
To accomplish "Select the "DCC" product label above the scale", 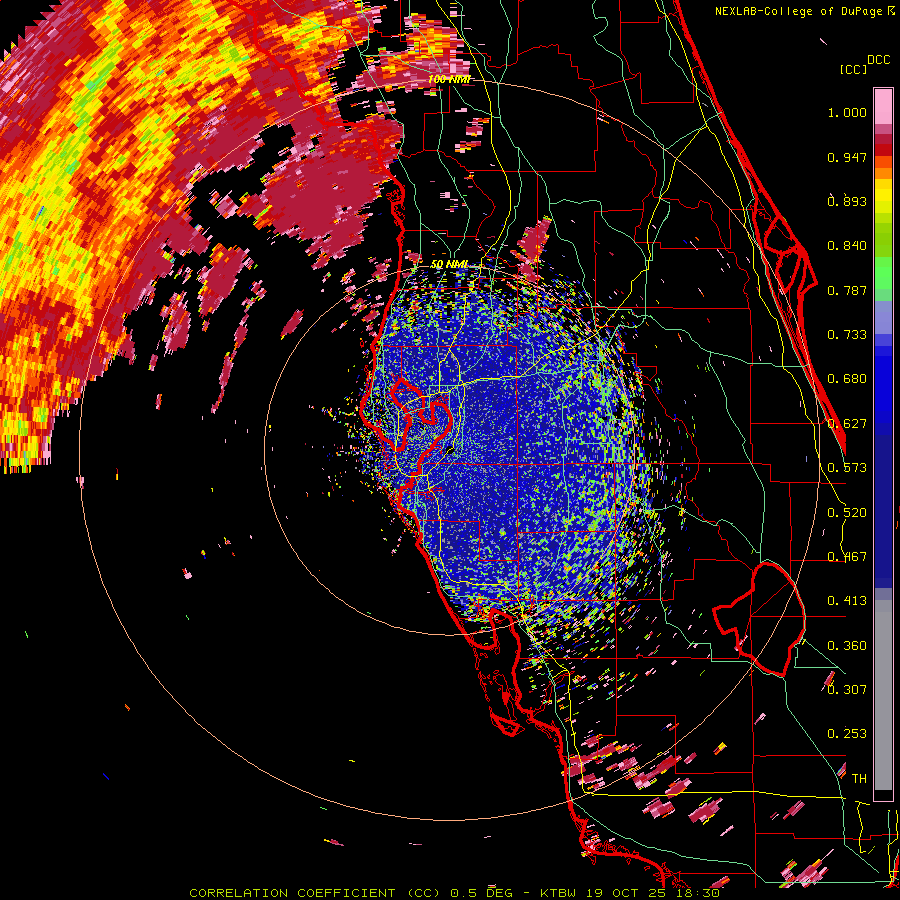I will (878, 60).
